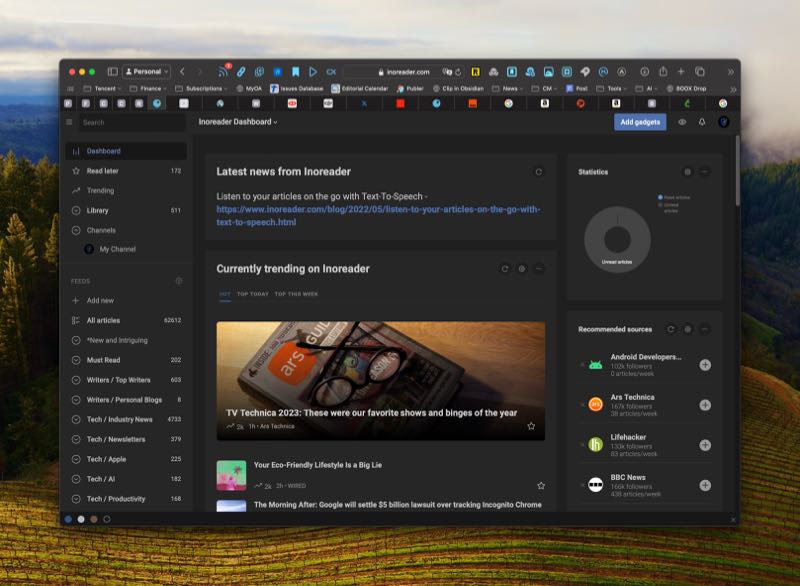Open the Statistics gadget settings gear
Screen dimensions: 800x586
click(x=687, y=172)
